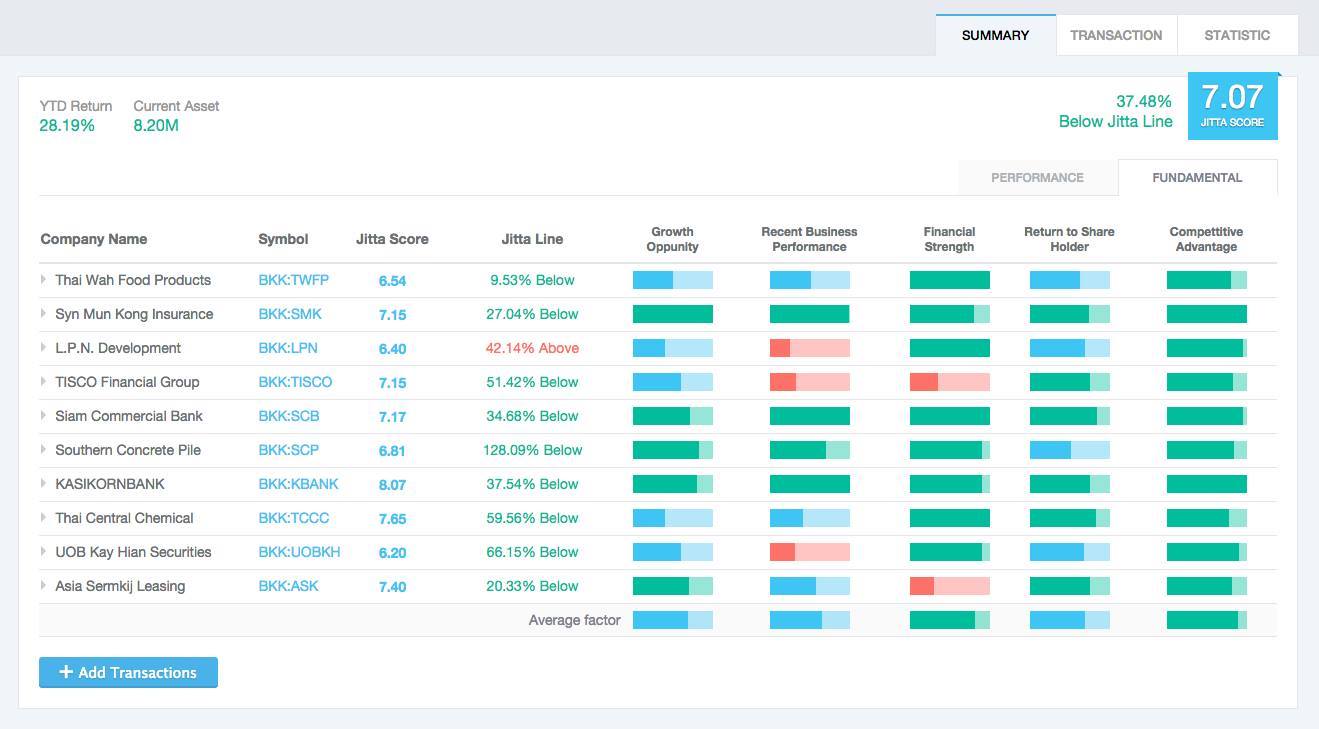Click Asia Sermkij Leasing's Financial Strength bar
1319x729 pixels.
click(950, 586)
